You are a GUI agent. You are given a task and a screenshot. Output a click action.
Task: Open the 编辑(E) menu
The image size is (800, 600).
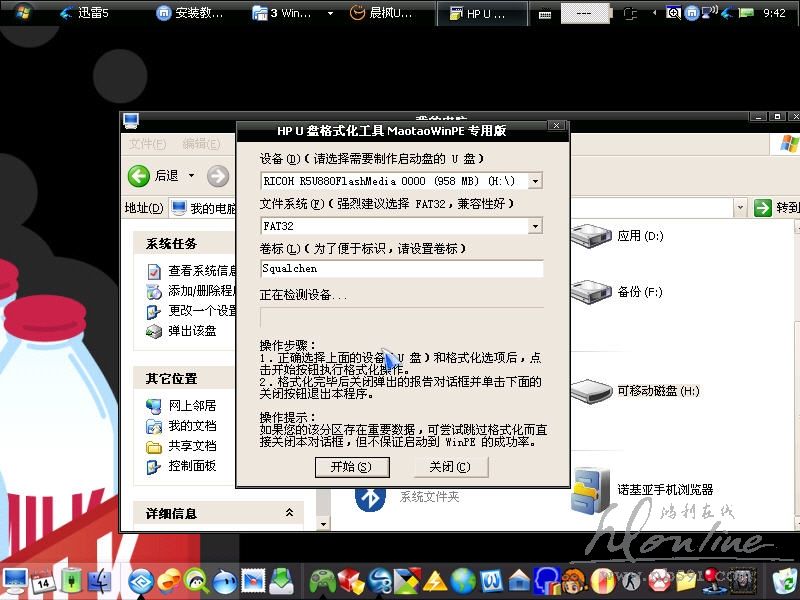tap(200, 144)
